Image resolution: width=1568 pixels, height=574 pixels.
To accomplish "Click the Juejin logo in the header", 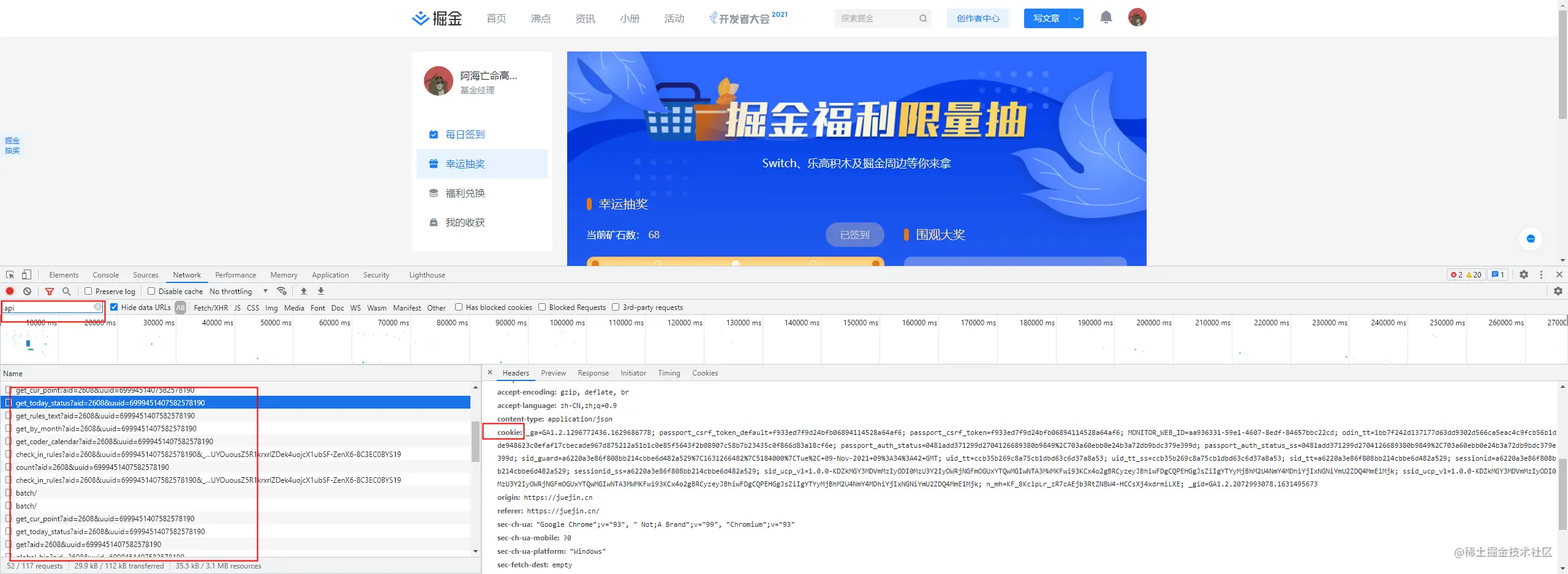I will 437,18.
